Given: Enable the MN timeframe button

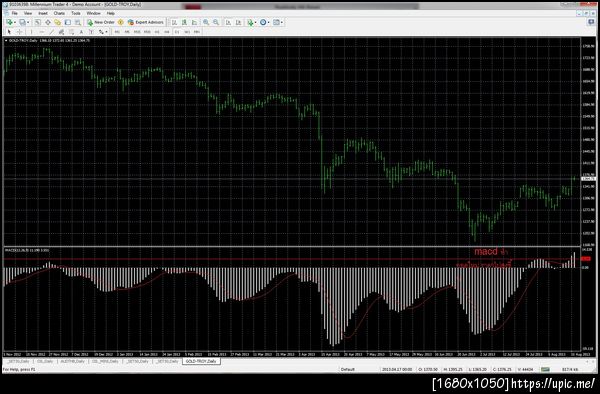Looking at the screenshot, I should pyautogui.click(x=197, y=32).
